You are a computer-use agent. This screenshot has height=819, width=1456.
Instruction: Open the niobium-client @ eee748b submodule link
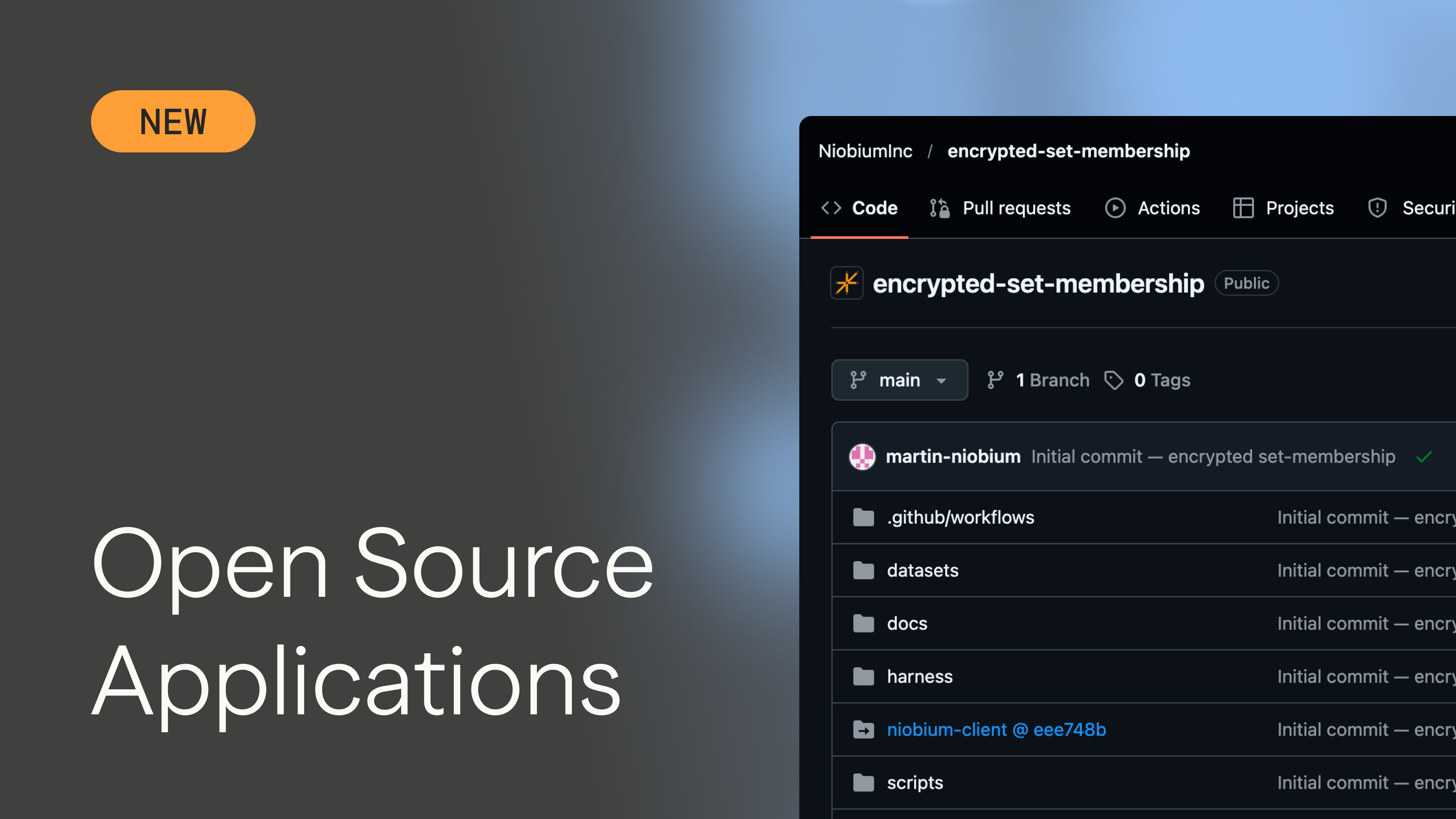996,730
